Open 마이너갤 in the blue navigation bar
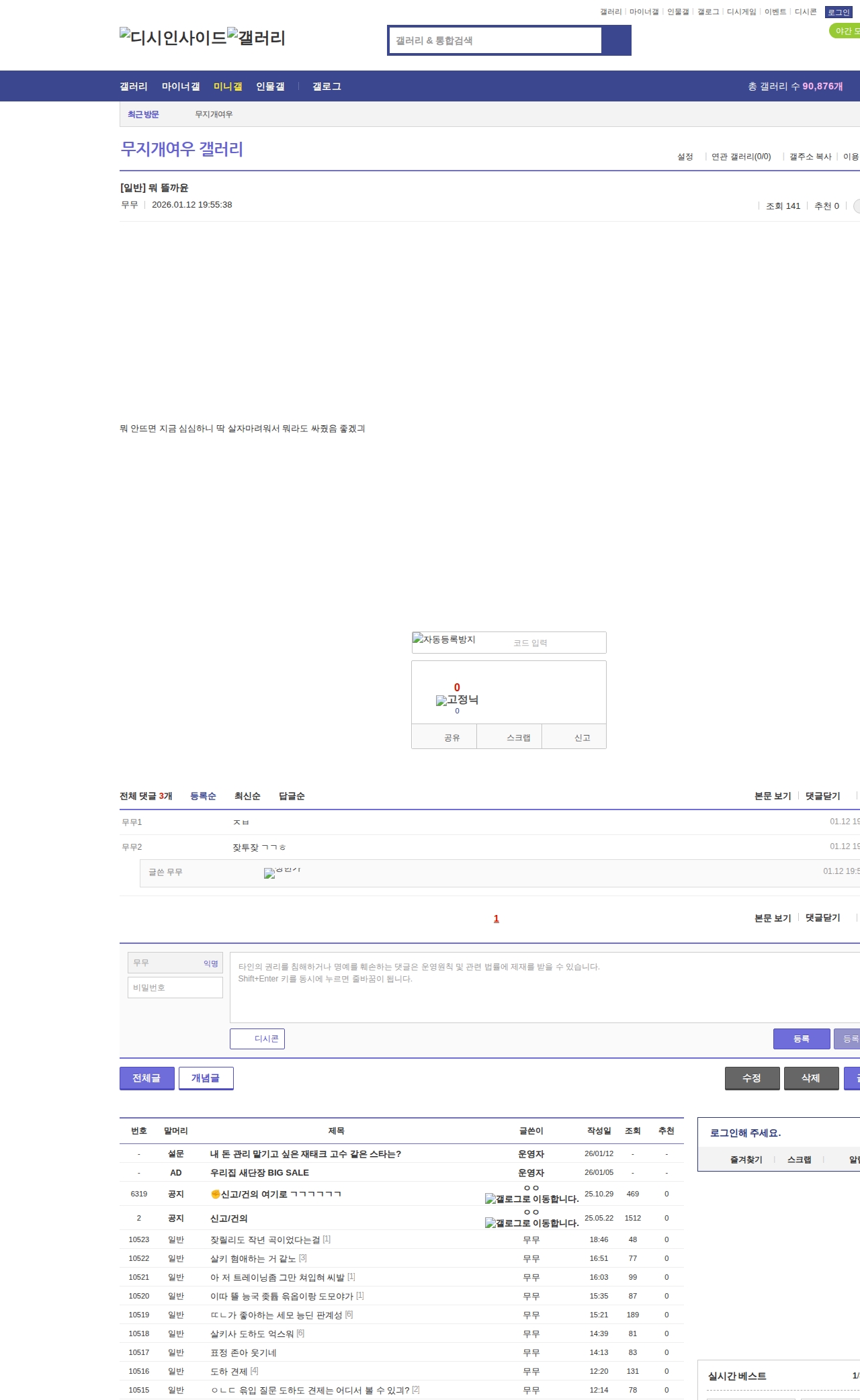This screenshot has width=860, height=1400. (181, 86)
